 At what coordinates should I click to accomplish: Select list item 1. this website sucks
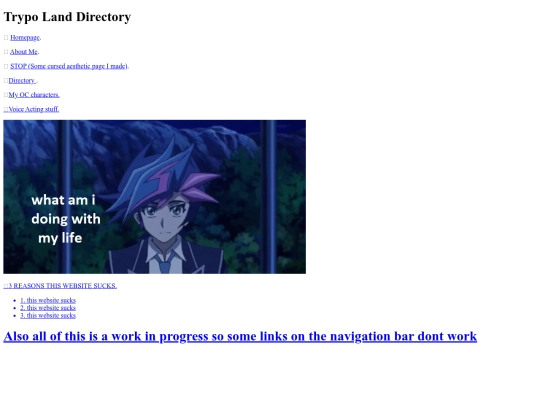click(48, 300)
